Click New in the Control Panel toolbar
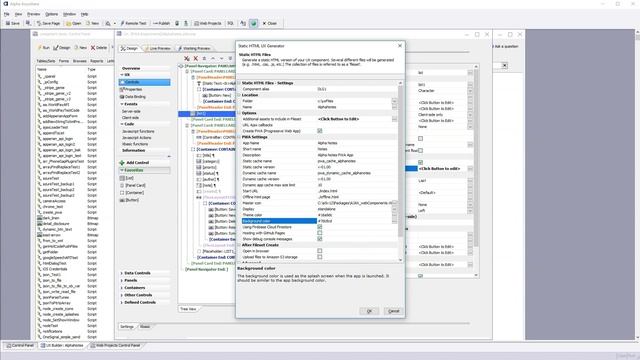This screenshot has width=640, height=360. click(80, 48)
